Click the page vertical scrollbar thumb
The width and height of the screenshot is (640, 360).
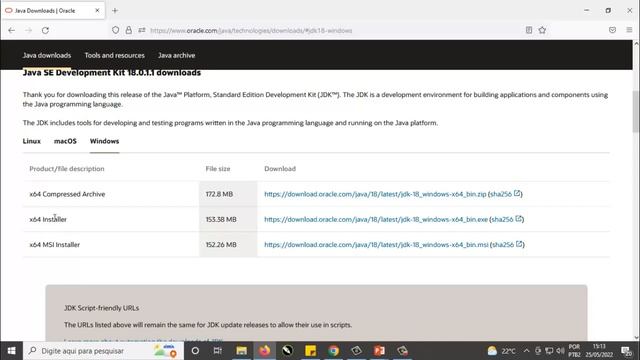tap(636, 111)
